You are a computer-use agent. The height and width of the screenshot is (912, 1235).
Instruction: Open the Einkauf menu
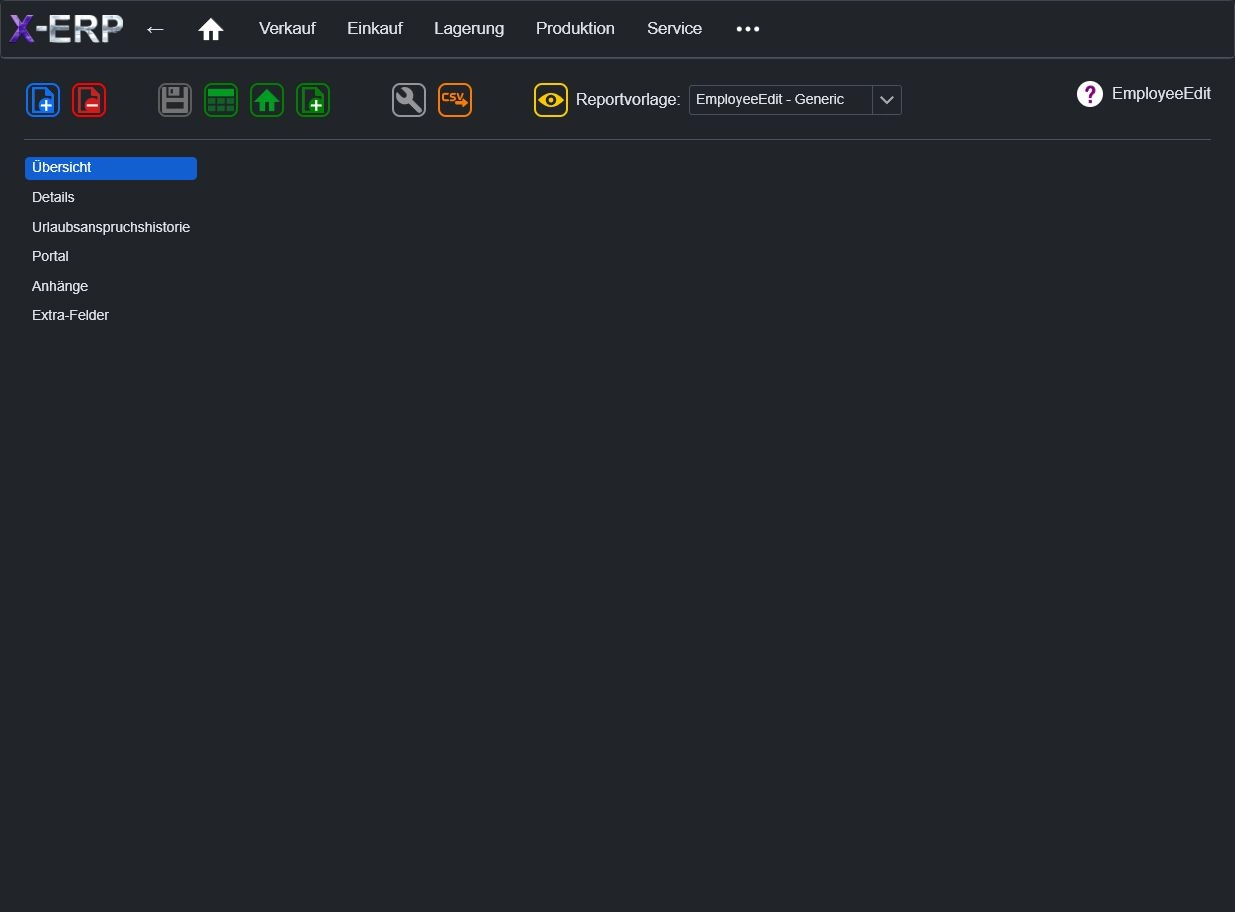375,29
